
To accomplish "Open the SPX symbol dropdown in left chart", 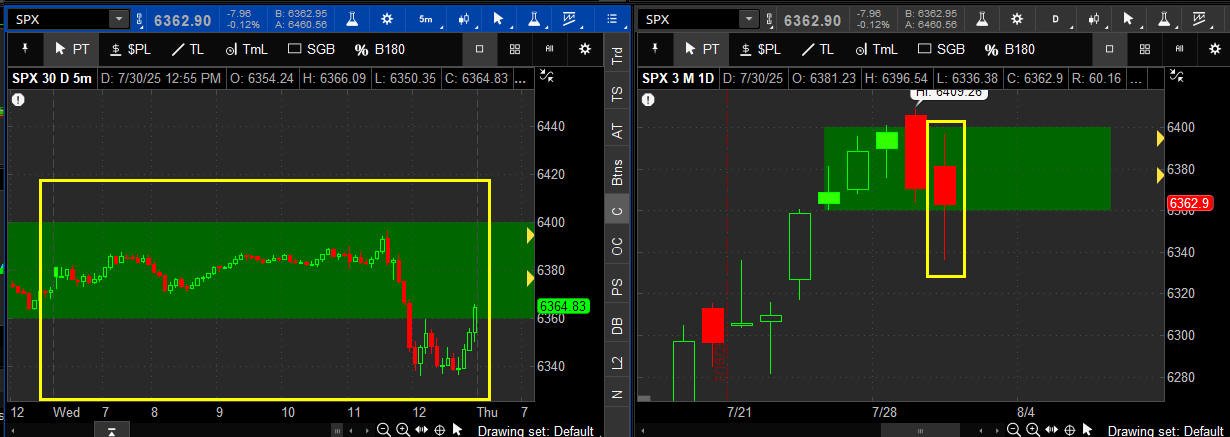I will (68, 19).
